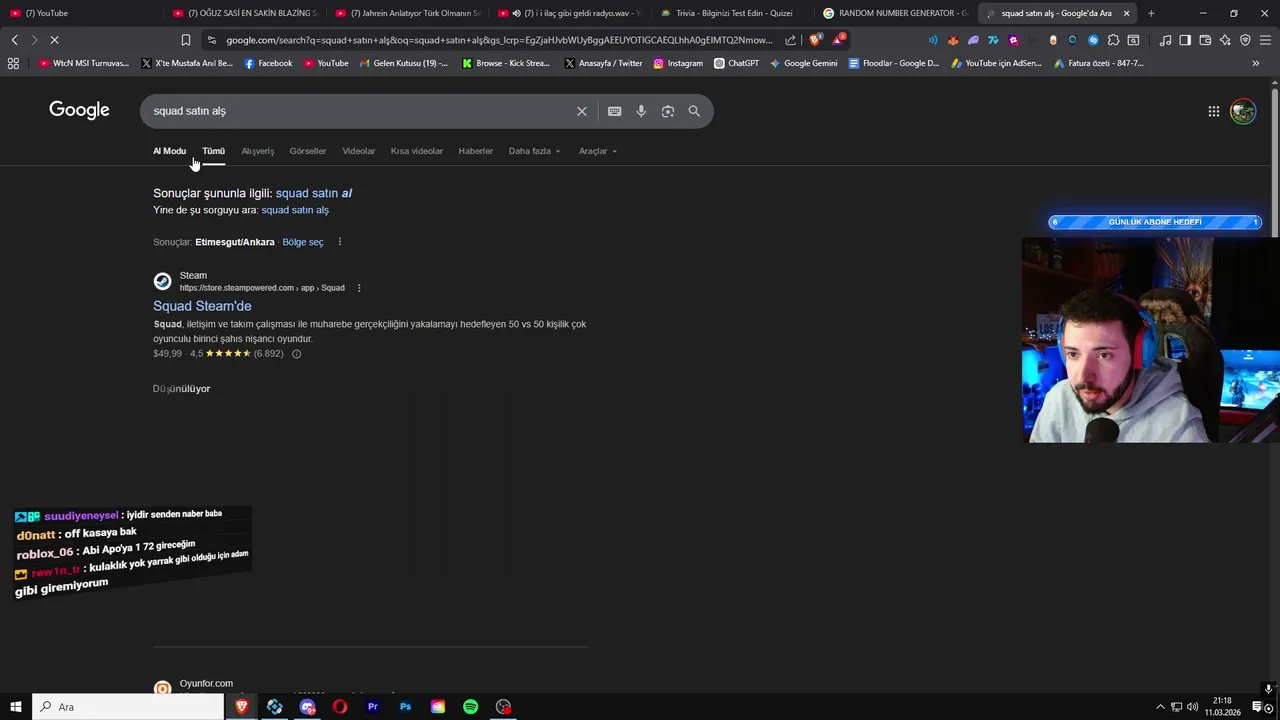The height and width of the screenshot is (720, 1280).
Task: Go to the Google logo homepage
Action: pyautogui.click(x=79, y=110)
